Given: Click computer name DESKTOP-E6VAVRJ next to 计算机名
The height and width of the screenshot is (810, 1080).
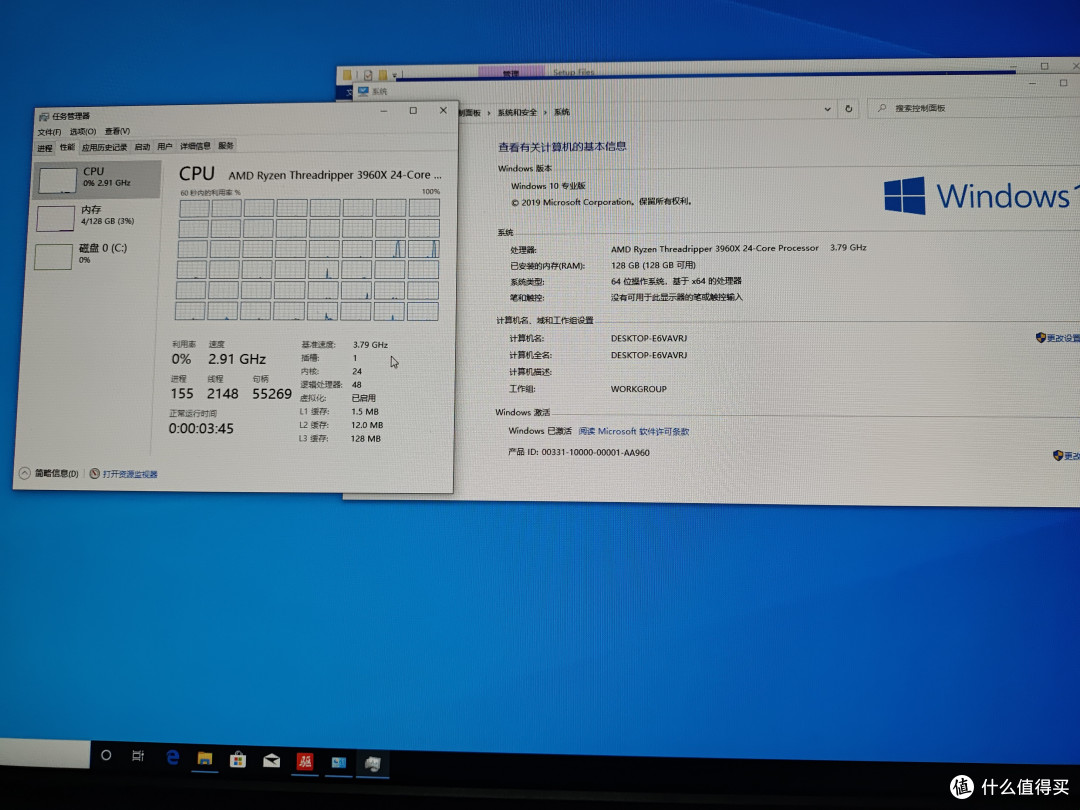Looking at the screenshot, I should pyautogui.click(x=649, y=338).
